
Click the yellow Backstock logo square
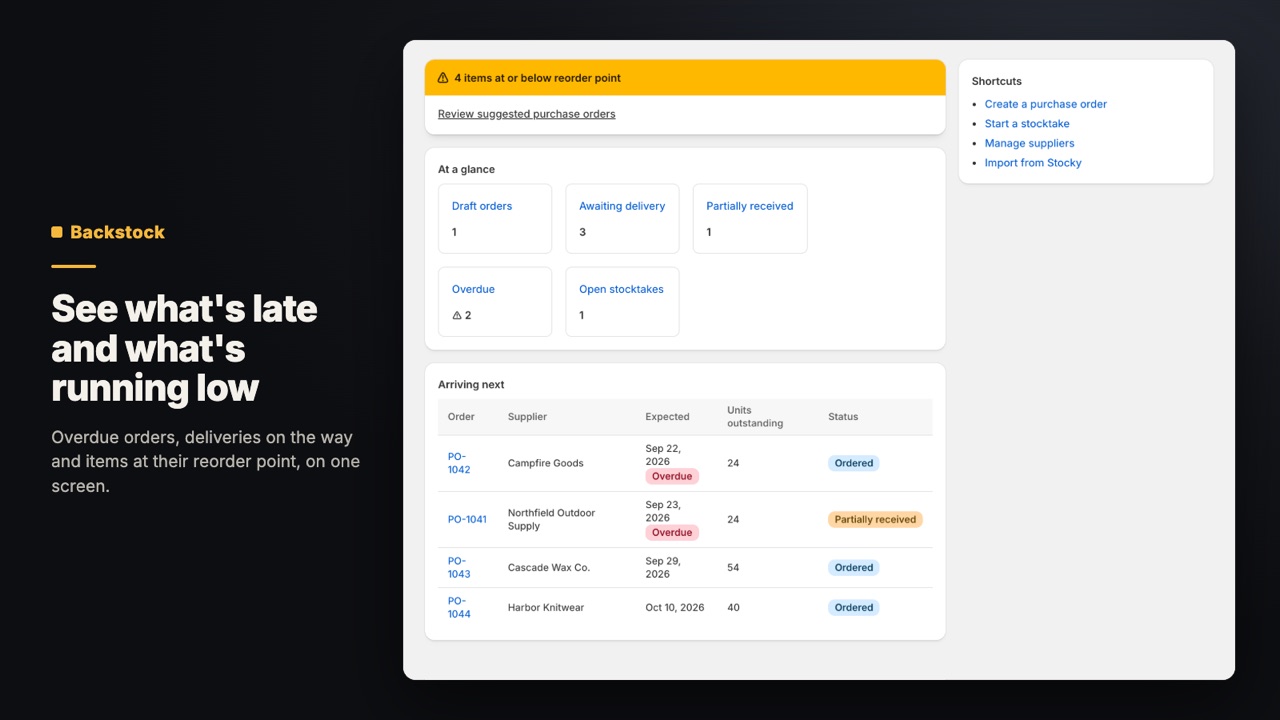pyautogui.click(x=57, y=232)
